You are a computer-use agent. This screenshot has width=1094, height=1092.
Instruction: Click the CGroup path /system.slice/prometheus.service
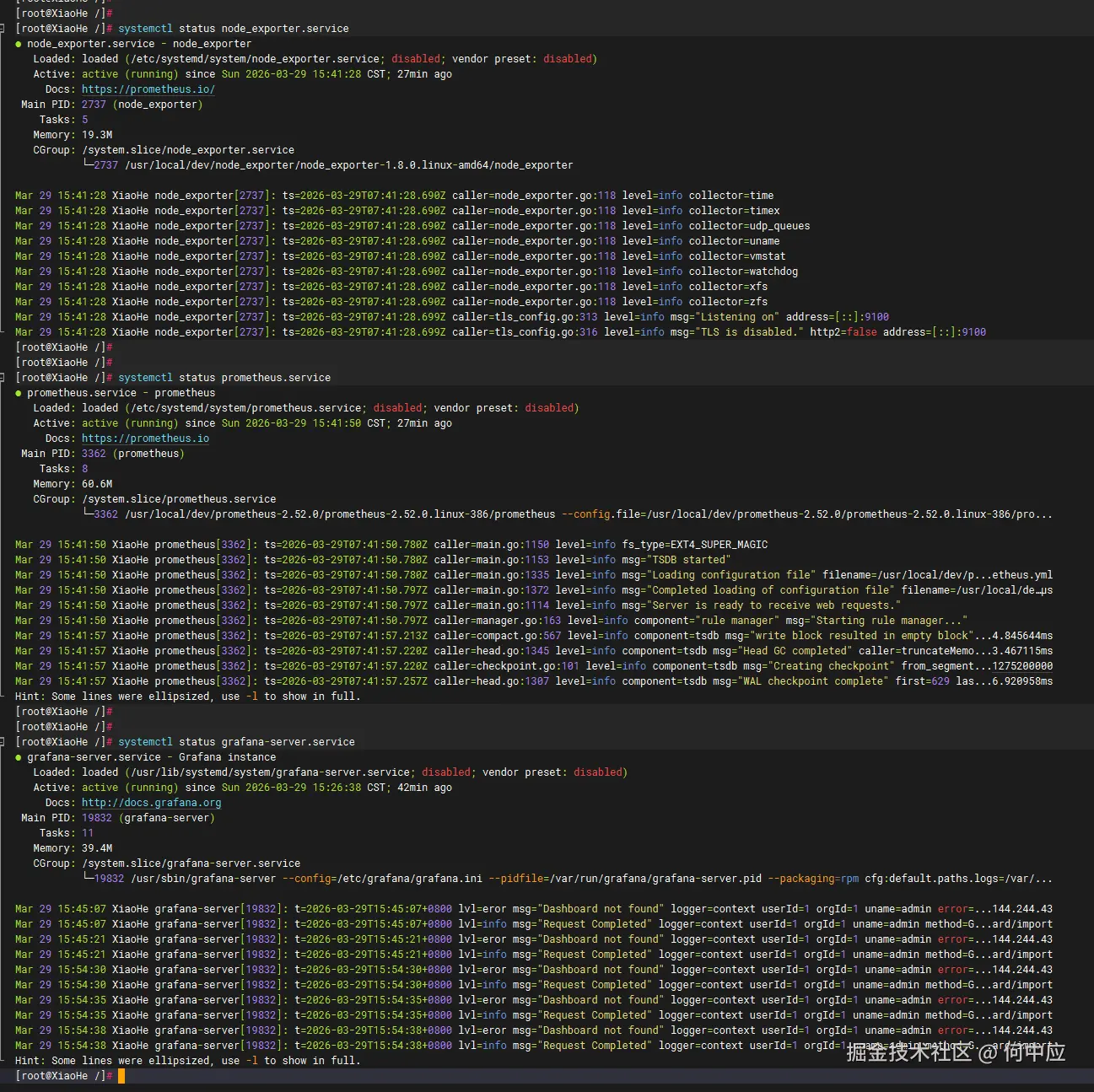coord(179,499)
